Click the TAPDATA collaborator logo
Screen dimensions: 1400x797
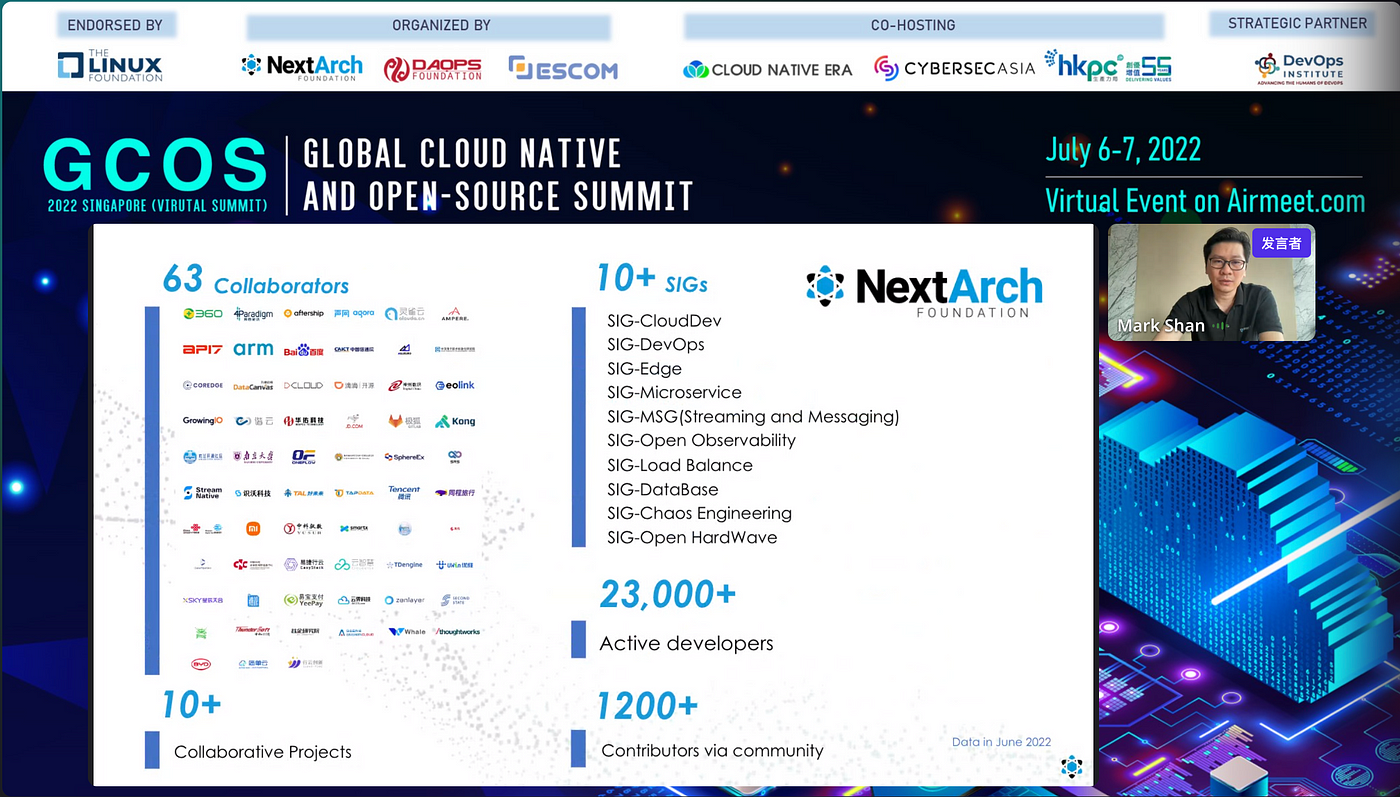tap(354, 493)
